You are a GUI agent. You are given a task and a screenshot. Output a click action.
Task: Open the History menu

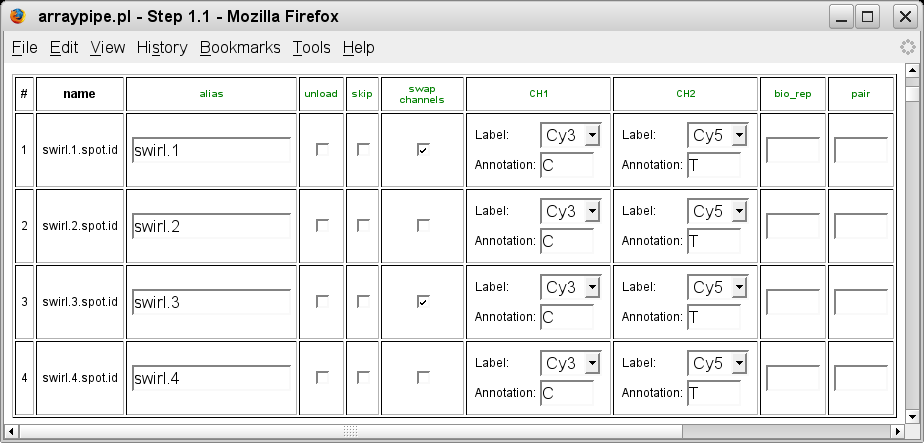pos(162,48)
